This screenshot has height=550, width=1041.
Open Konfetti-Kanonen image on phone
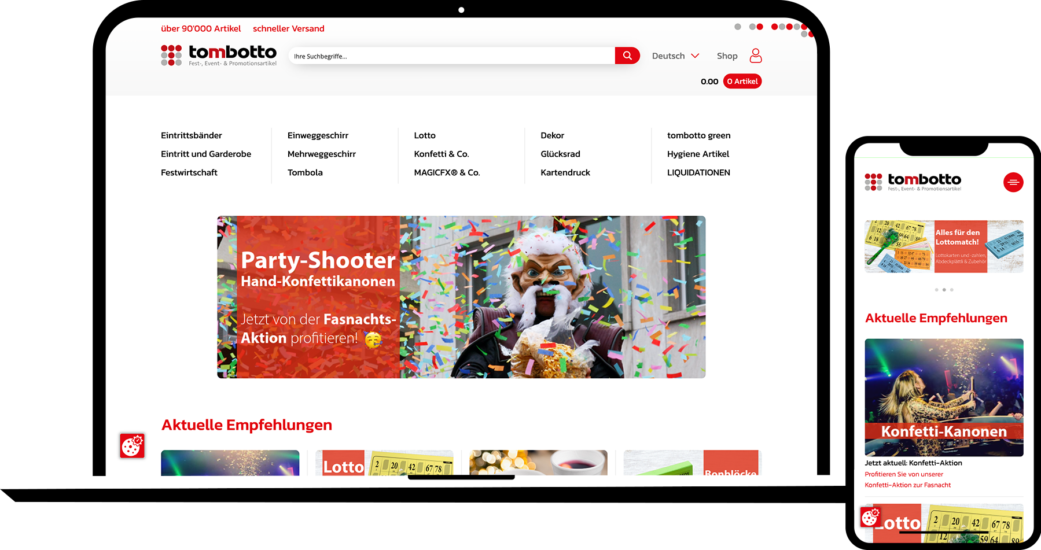pyautogui.click(x=943, y=397)
